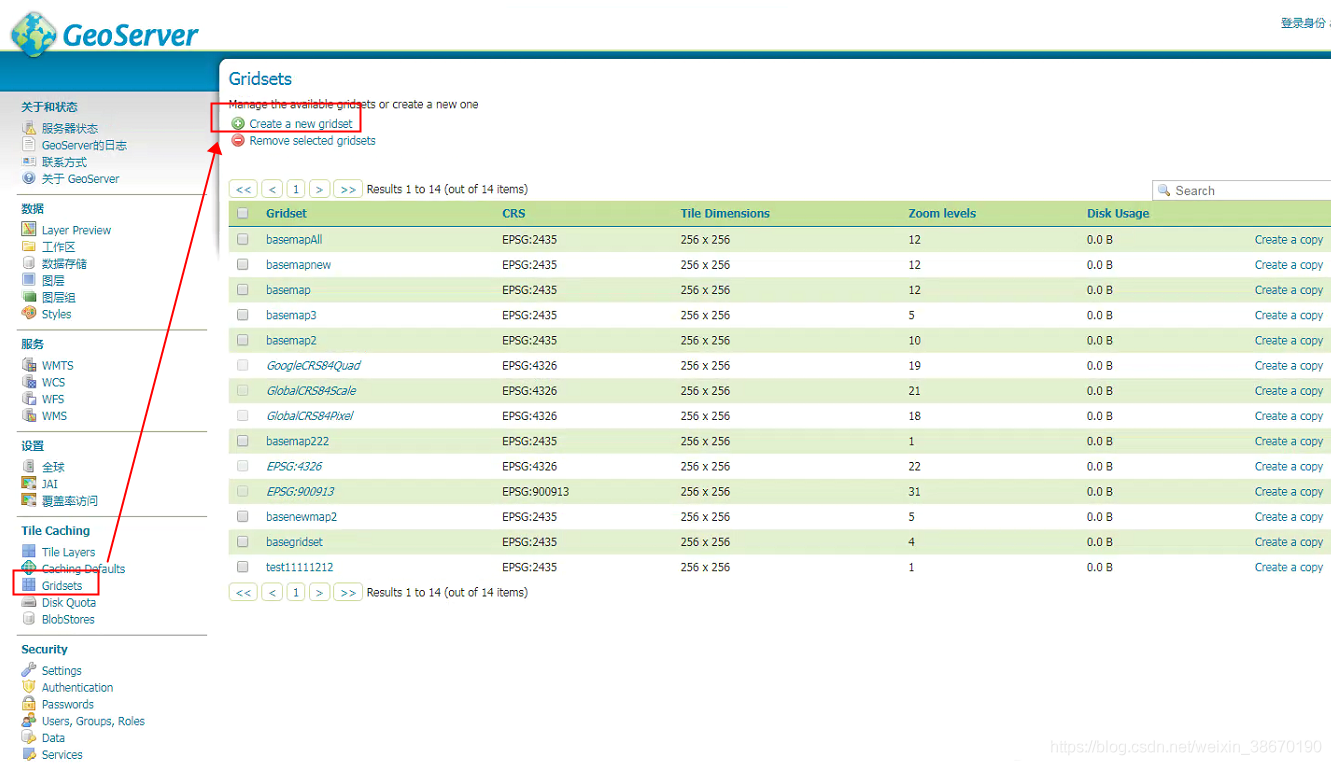The image size is (1331, 765).
Task: Click Create a copy for basemap3
Action: [x=1288, y=315]
